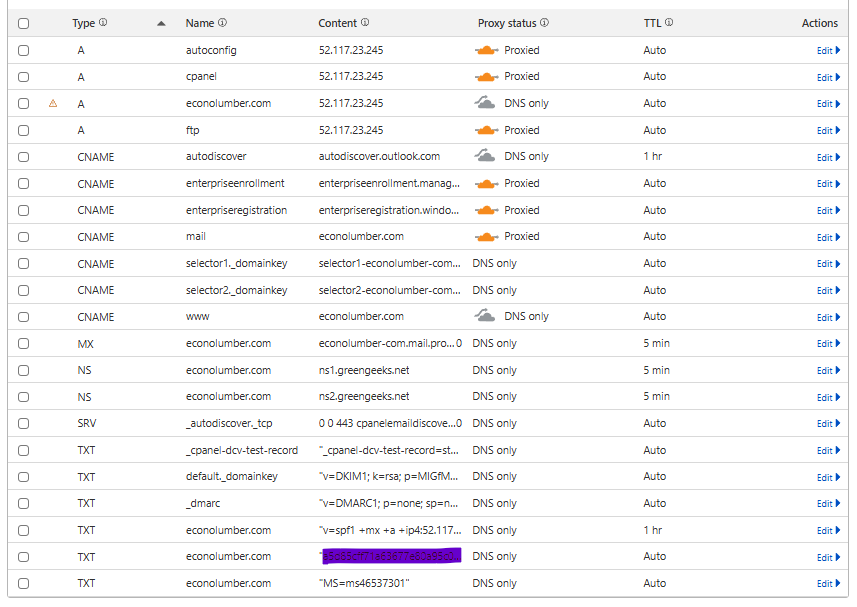Click the selector2._domainkey name cell
Viewport: 857px width, 607px height.
click(x=236, y=290)
